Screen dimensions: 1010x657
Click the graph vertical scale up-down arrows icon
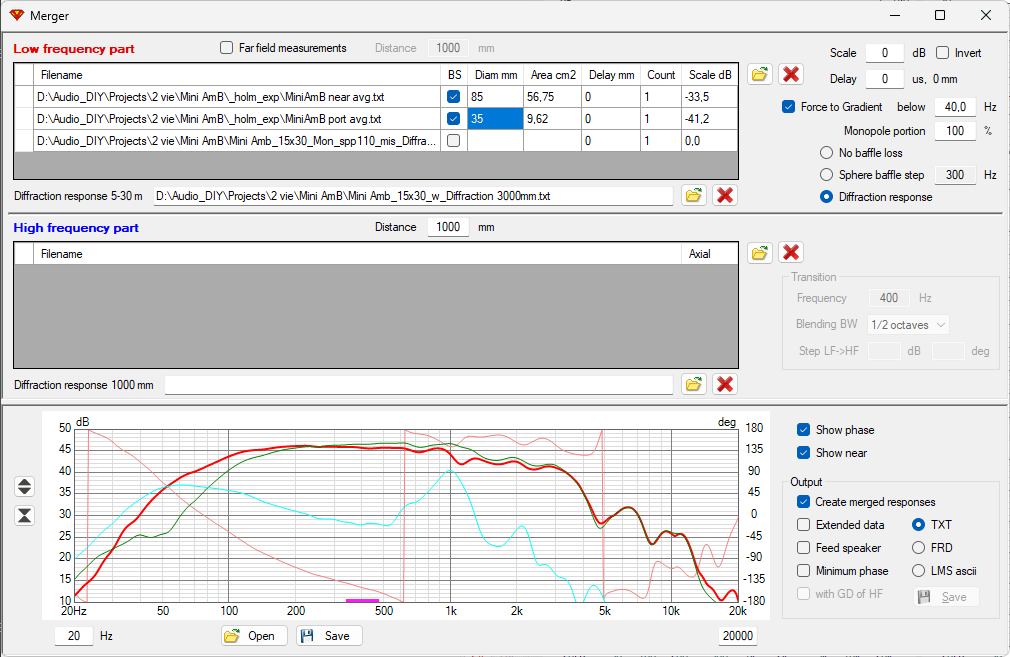(24, 486)
